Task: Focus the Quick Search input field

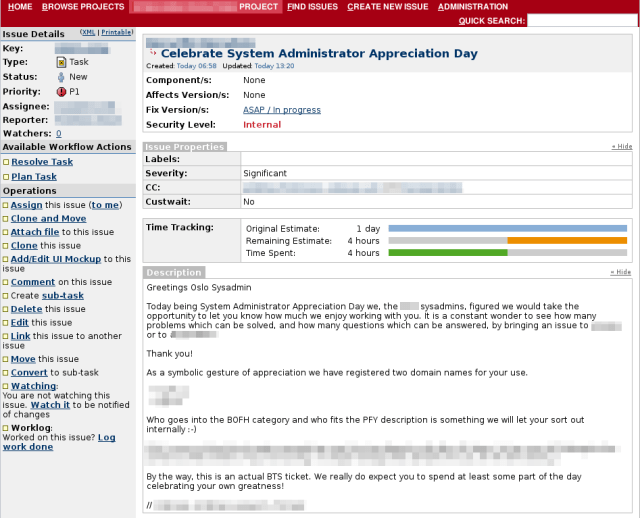Action: click(581, 20)
